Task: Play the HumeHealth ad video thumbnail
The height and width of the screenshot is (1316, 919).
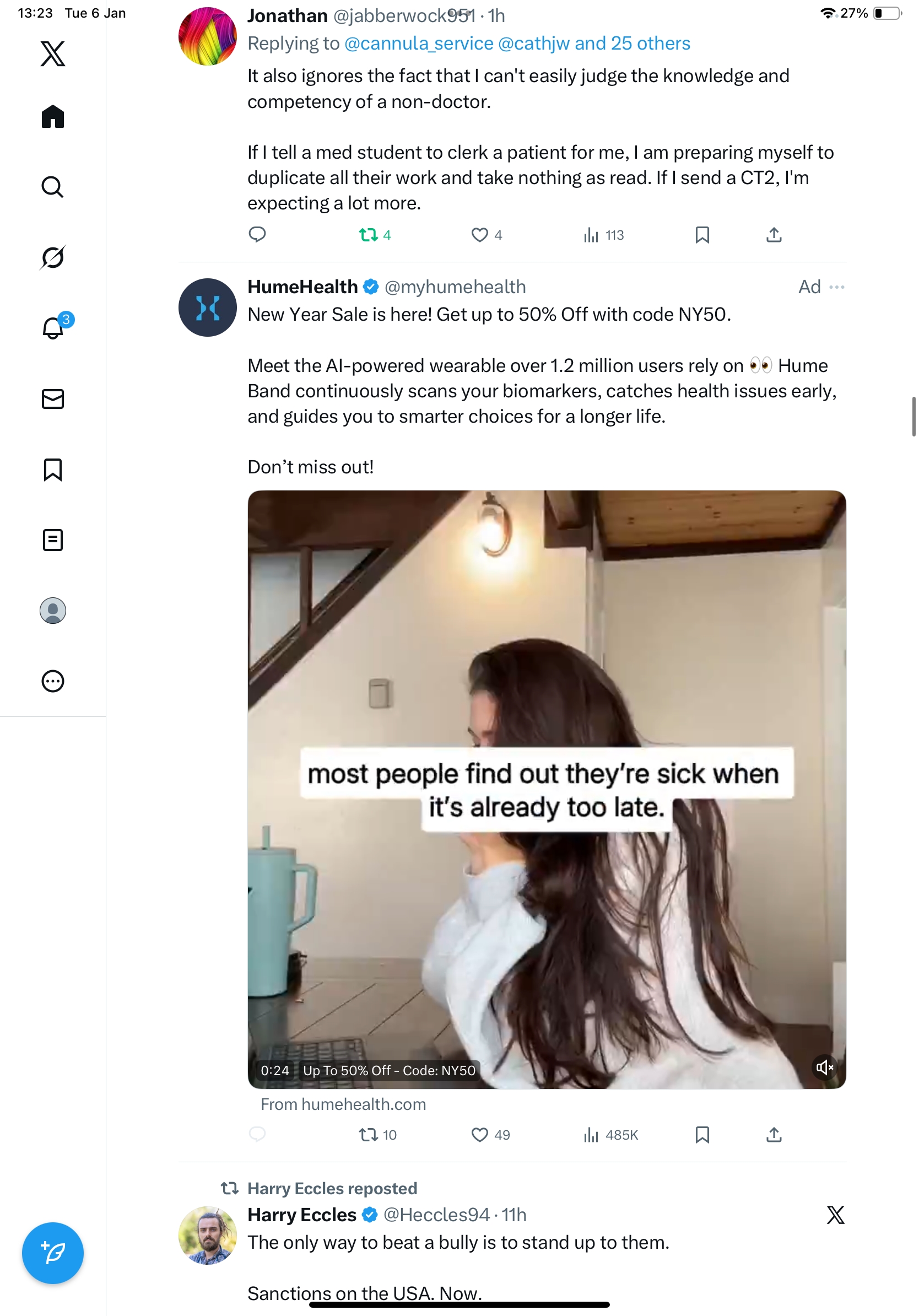Action: [547, 789]
